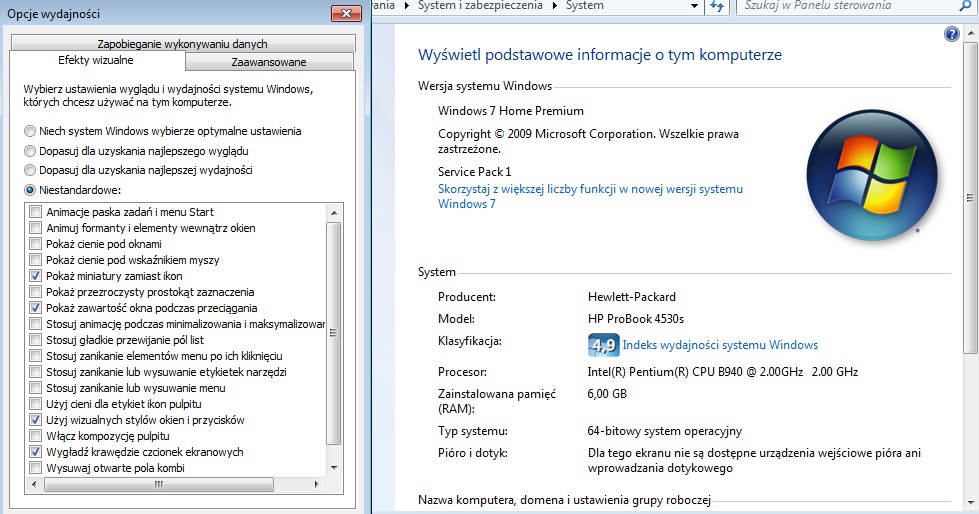Click the Windows 7 logo image

point(872,175)
